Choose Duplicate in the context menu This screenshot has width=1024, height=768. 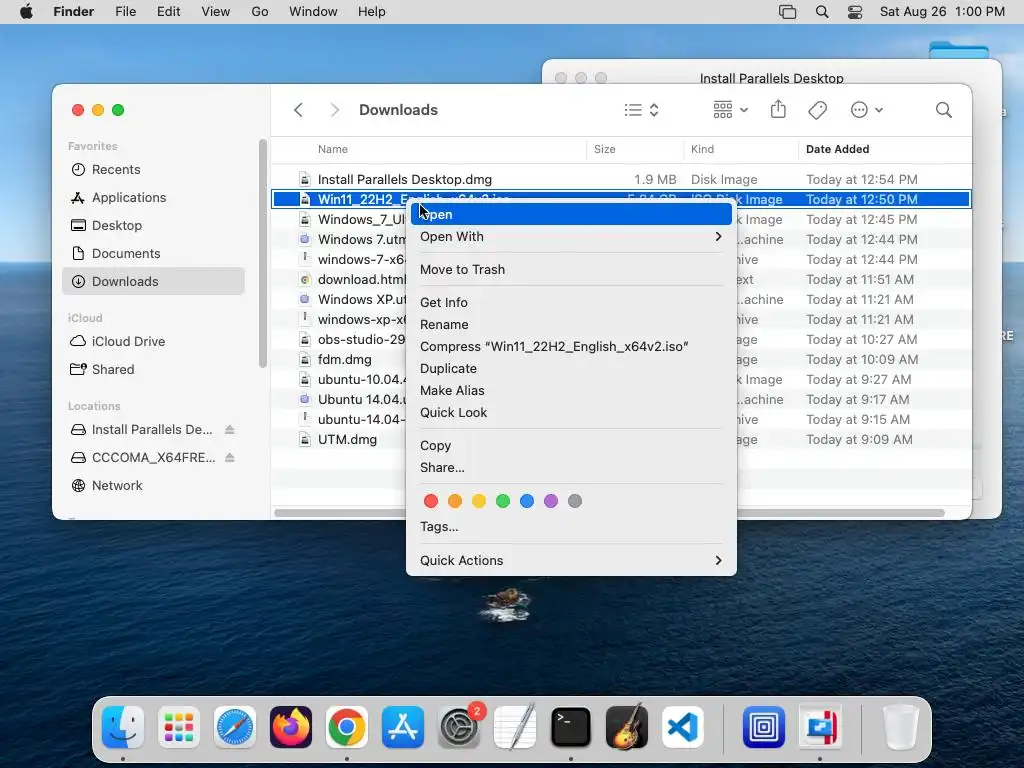click(571, 368)
